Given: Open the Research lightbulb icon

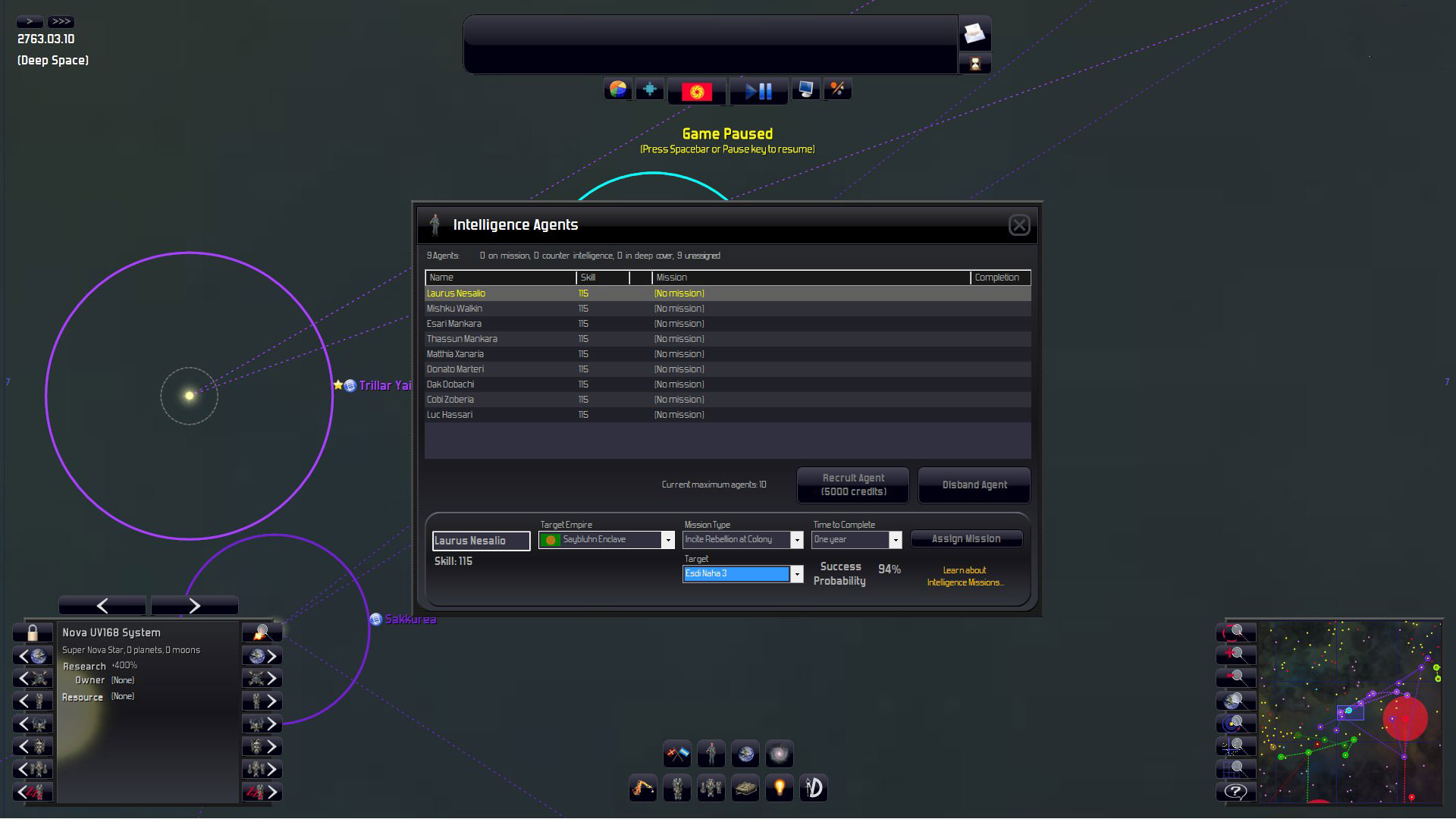Looking at the screenshot, I should coord(780,788).
